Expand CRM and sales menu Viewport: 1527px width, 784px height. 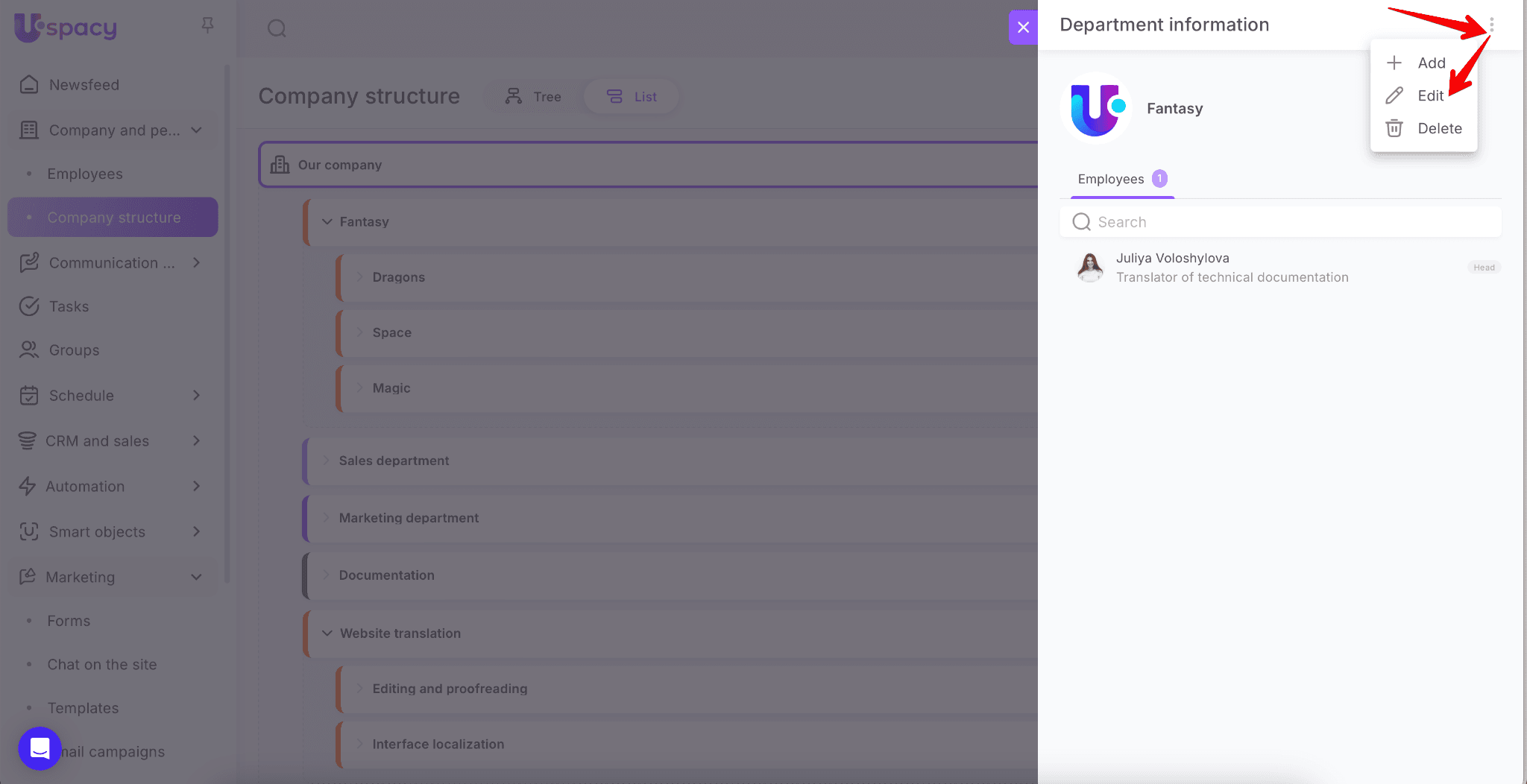tap(196, 441)
